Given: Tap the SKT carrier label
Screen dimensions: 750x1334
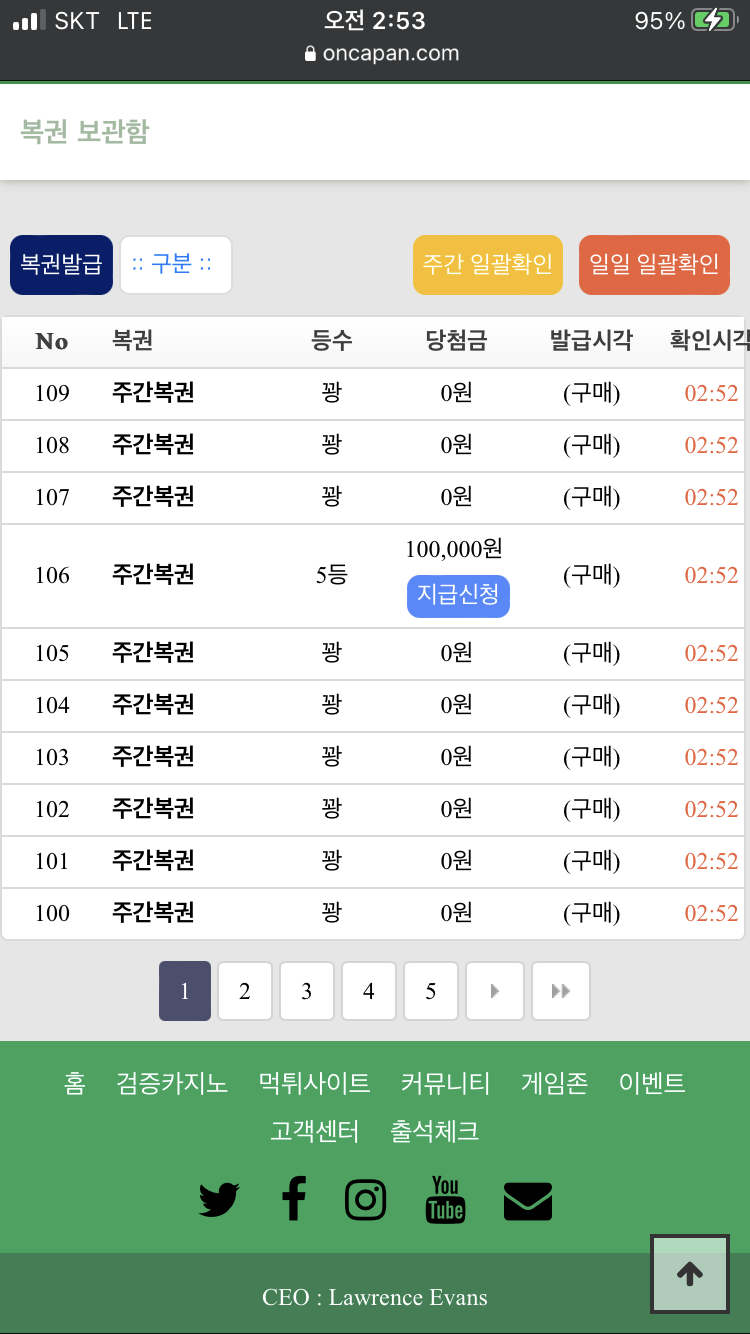Looking at the screenshot, I should (77, 20).
